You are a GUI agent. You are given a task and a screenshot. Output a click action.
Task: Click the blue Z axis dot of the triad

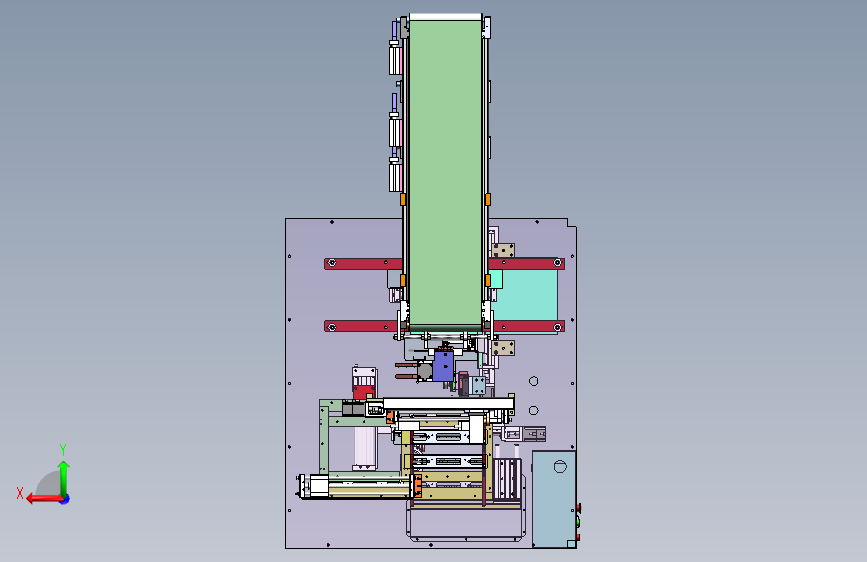[65, 499]
